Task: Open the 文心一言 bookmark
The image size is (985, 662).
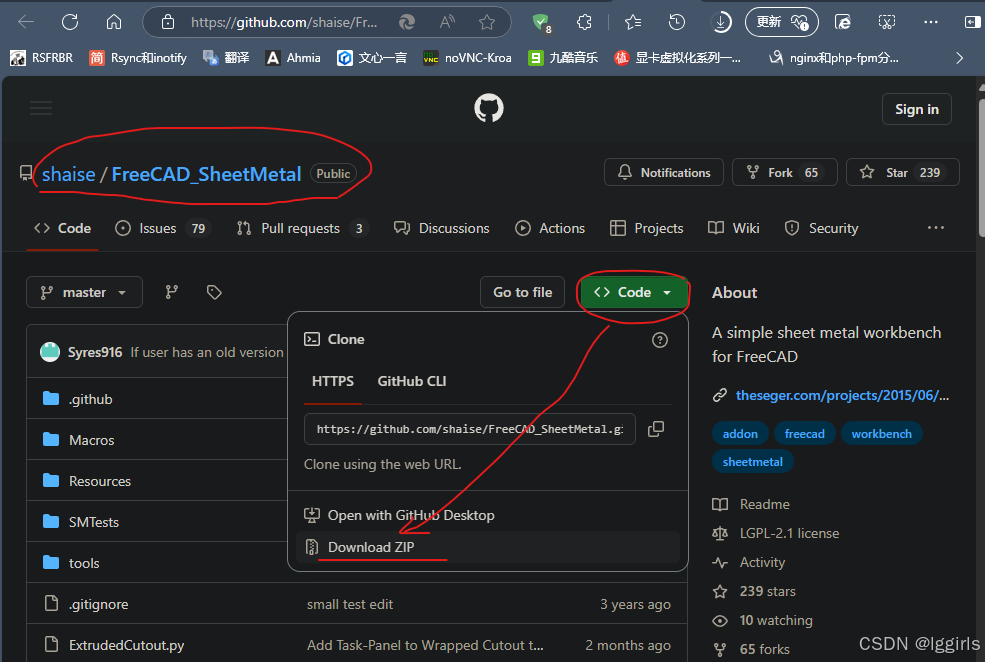Action: (x=371, y=58)
